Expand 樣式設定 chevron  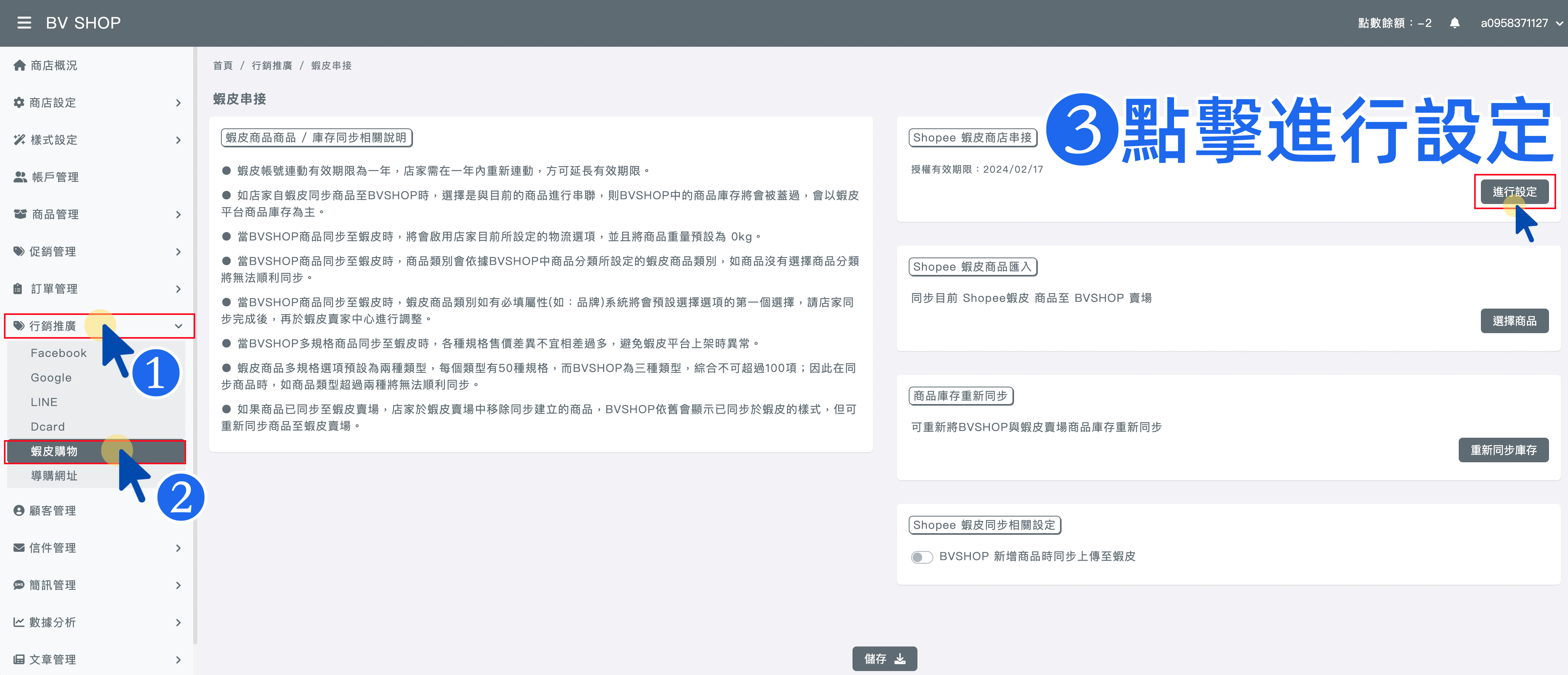(178, 140)
